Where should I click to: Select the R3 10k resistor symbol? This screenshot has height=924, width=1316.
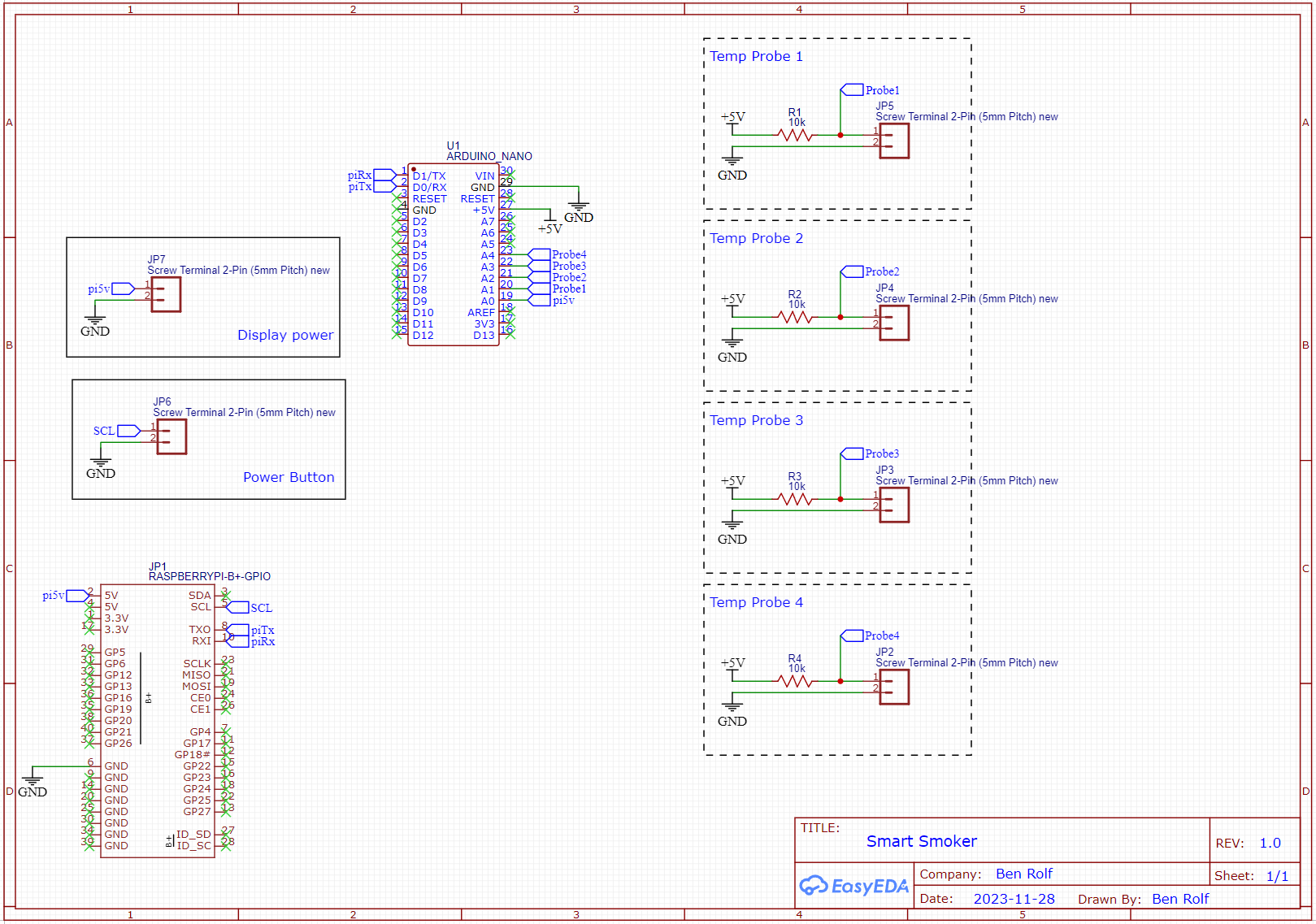click(796, 499)
